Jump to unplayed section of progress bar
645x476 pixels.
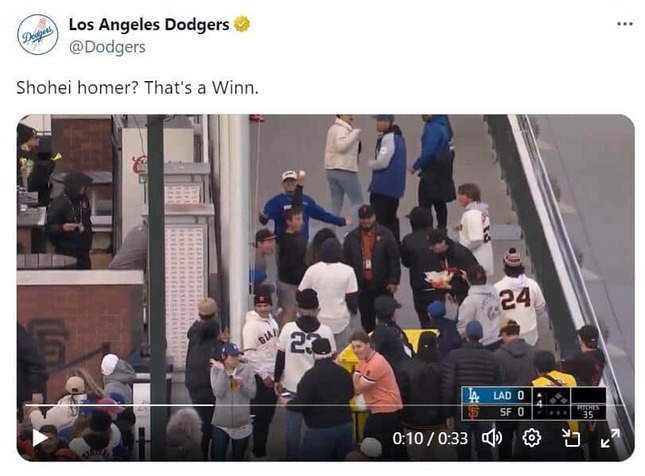pos(419,405)
